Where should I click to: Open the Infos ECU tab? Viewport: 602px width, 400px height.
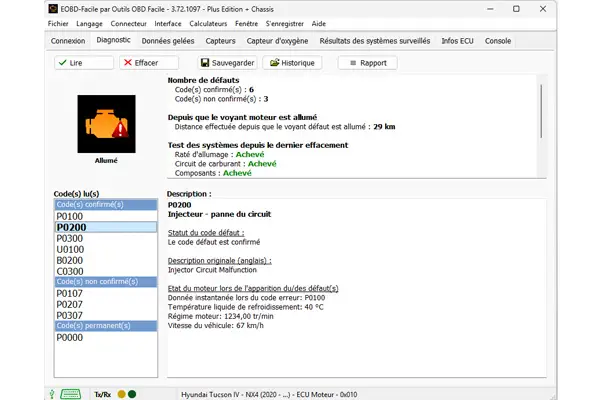[x=457, y=41]
